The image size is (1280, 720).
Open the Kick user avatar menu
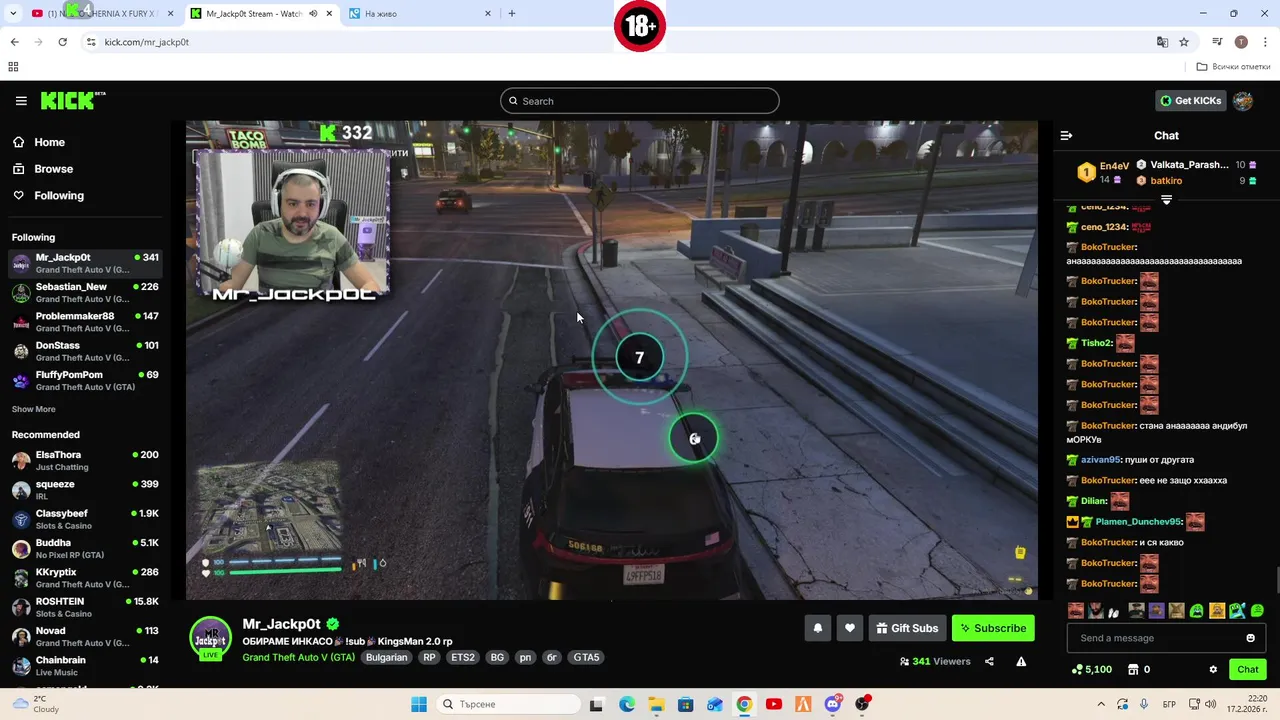click(x=1243, y=101)
